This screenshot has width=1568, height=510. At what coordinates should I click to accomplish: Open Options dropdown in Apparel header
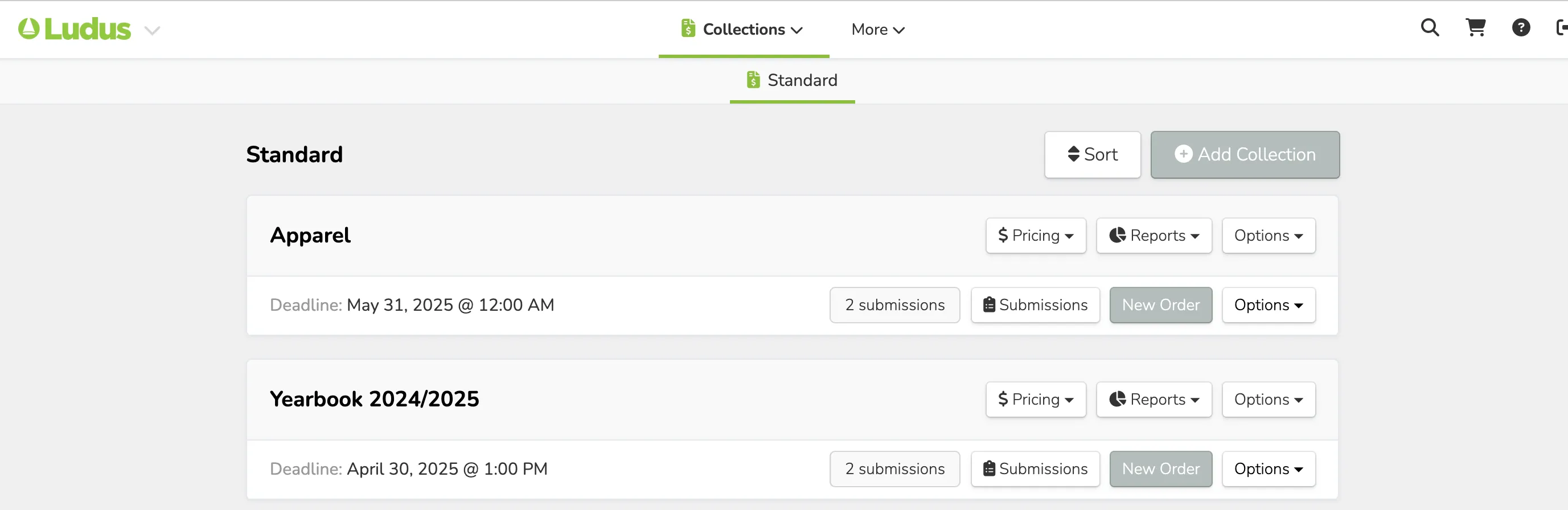pos(1269,236)
